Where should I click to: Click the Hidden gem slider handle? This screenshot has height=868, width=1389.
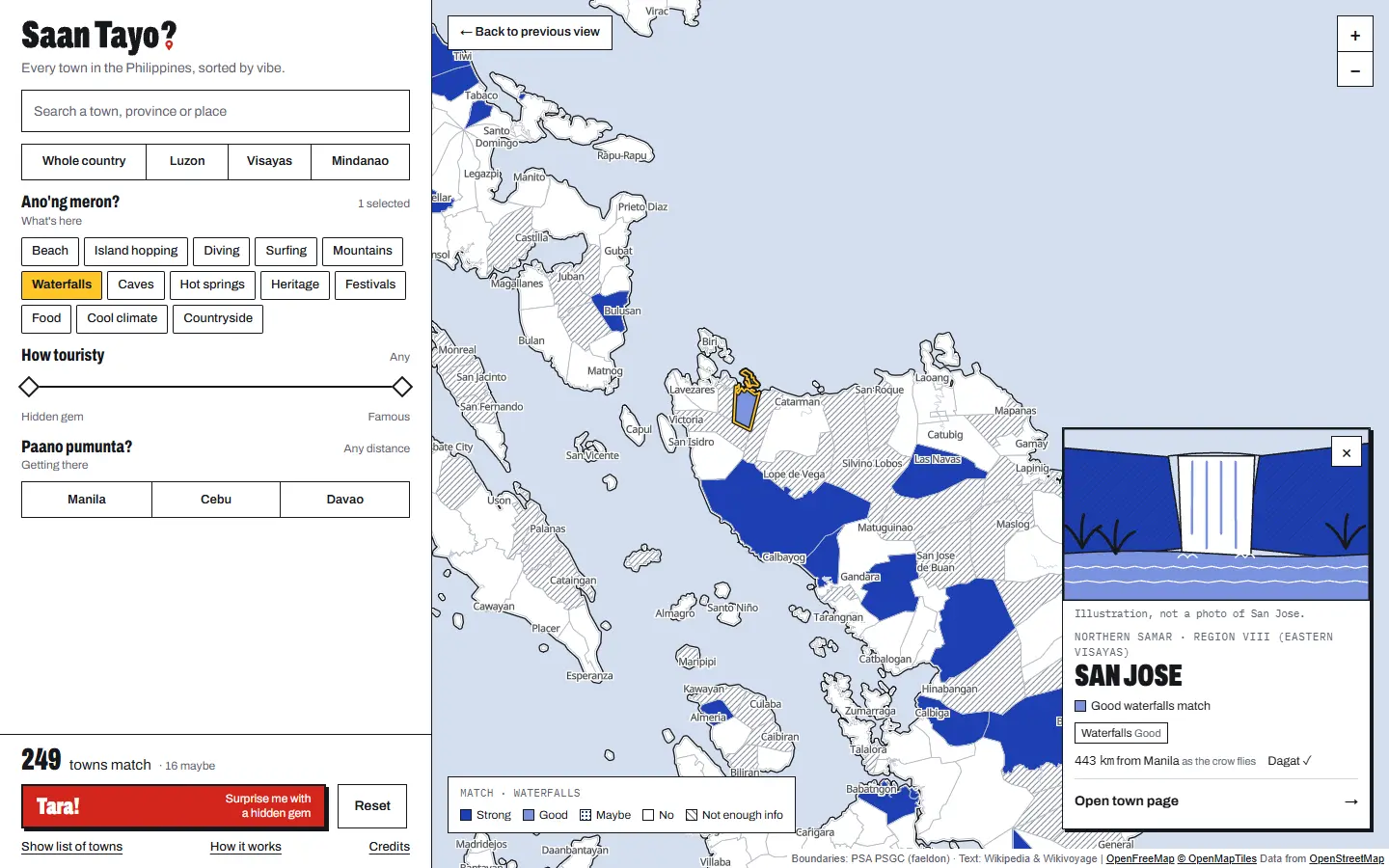click(29, 387)
